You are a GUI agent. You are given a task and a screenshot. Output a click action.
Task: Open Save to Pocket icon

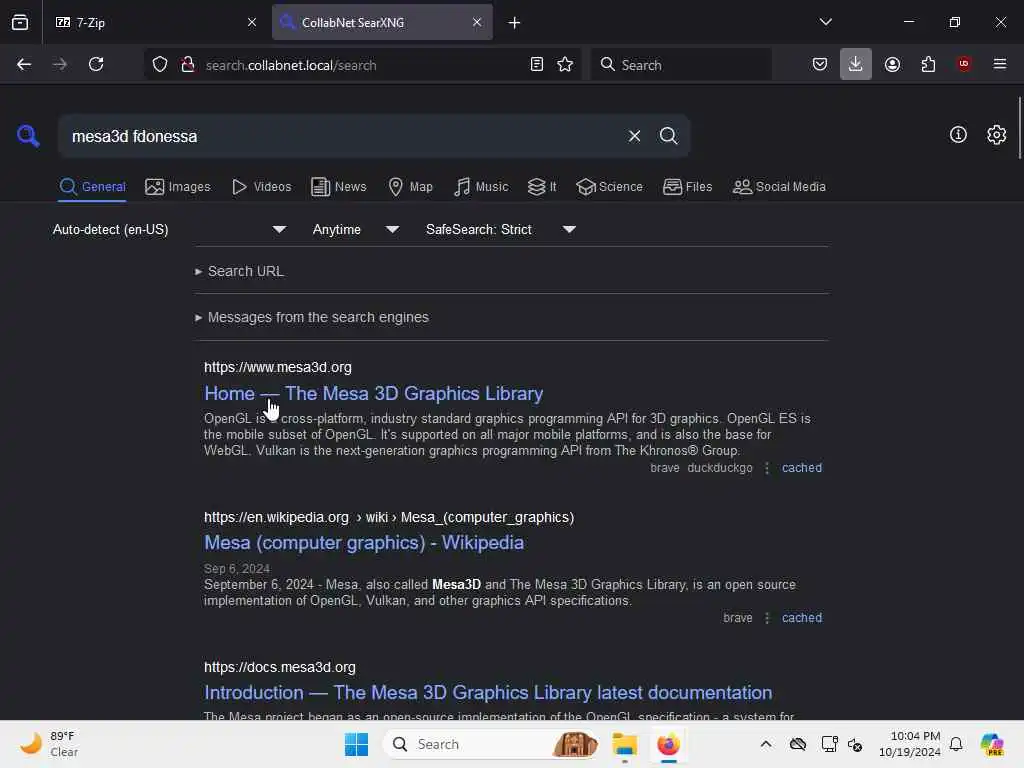[x=820, y=64]
